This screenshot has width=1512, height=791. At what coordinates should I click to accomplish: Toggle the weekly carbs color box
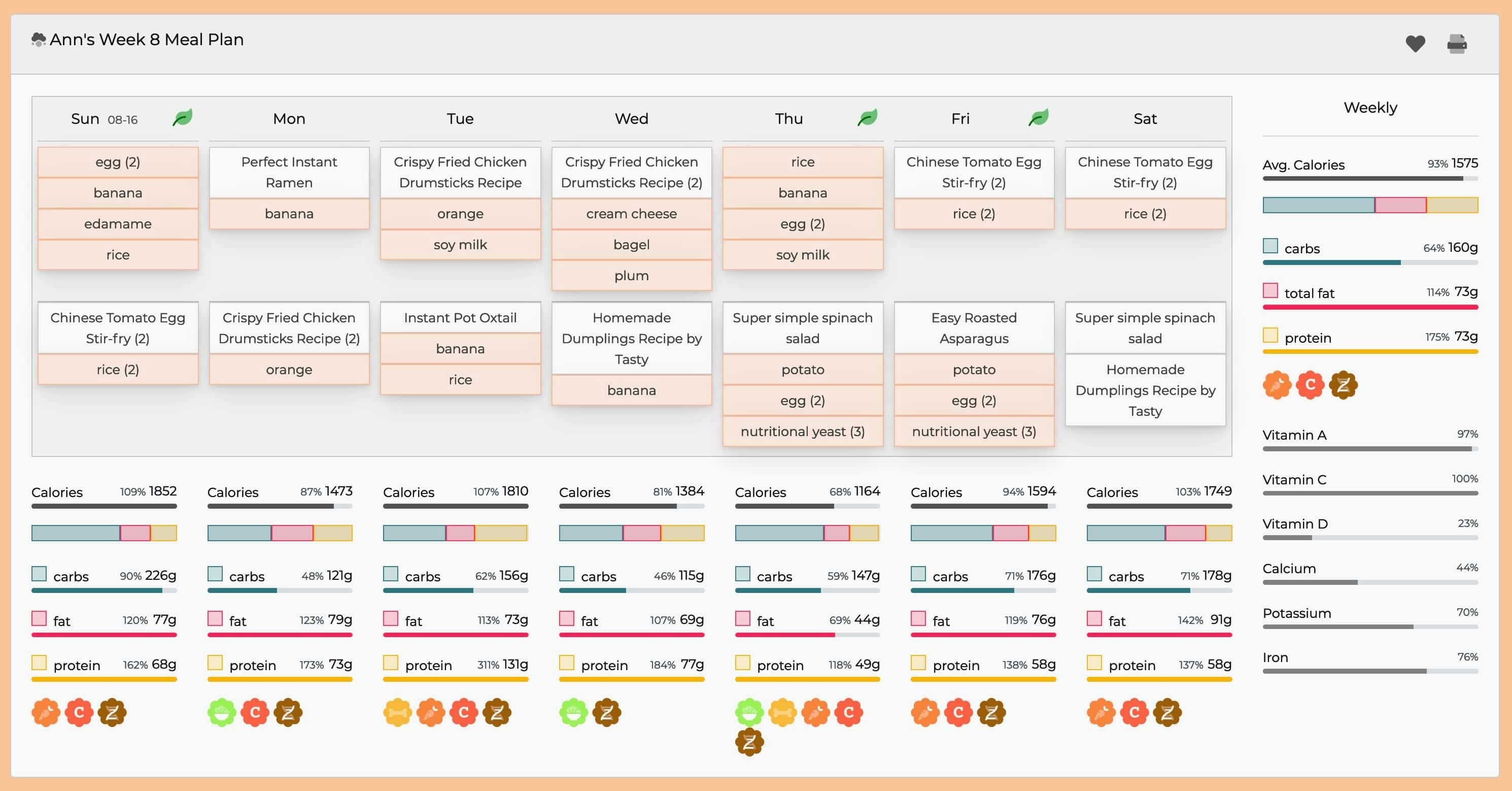(1270, 246)
